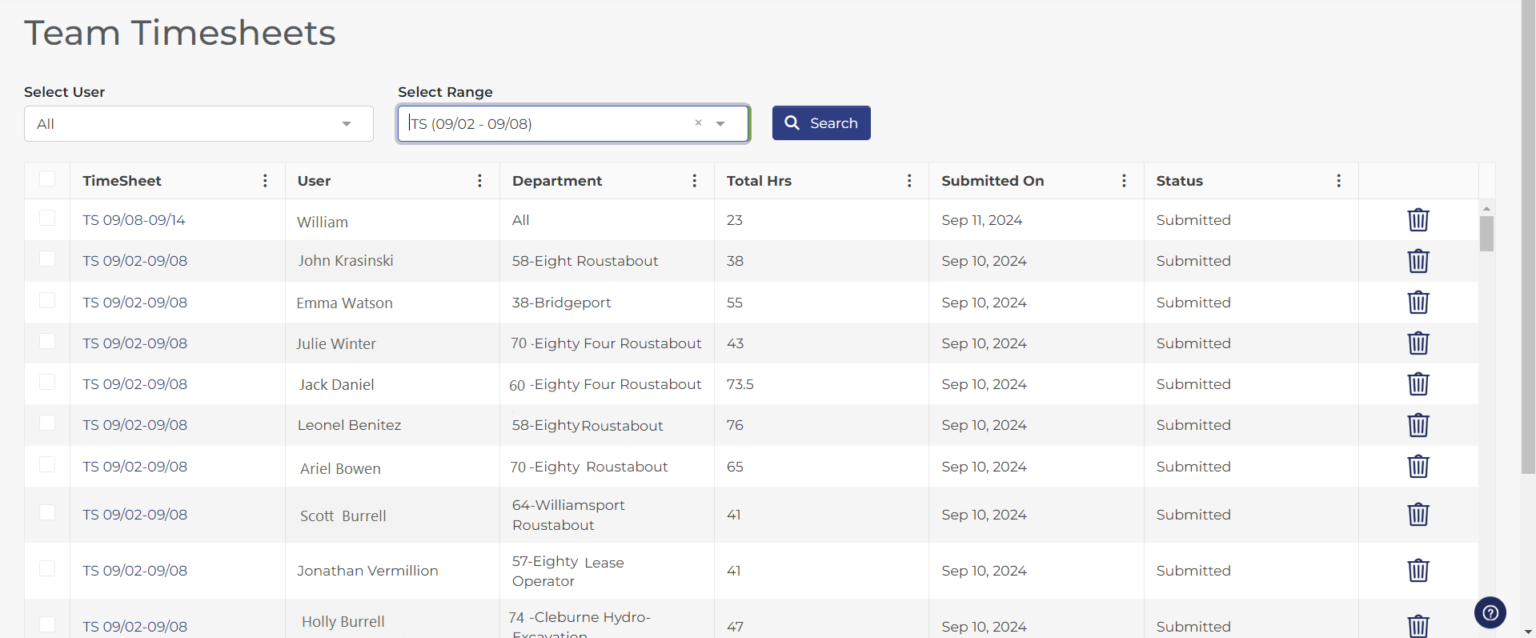The width and height of the screenshot is (1536, 638).
Task: Open William's TS 09/08-09/14 timesheet link
Action: (134, 220)
